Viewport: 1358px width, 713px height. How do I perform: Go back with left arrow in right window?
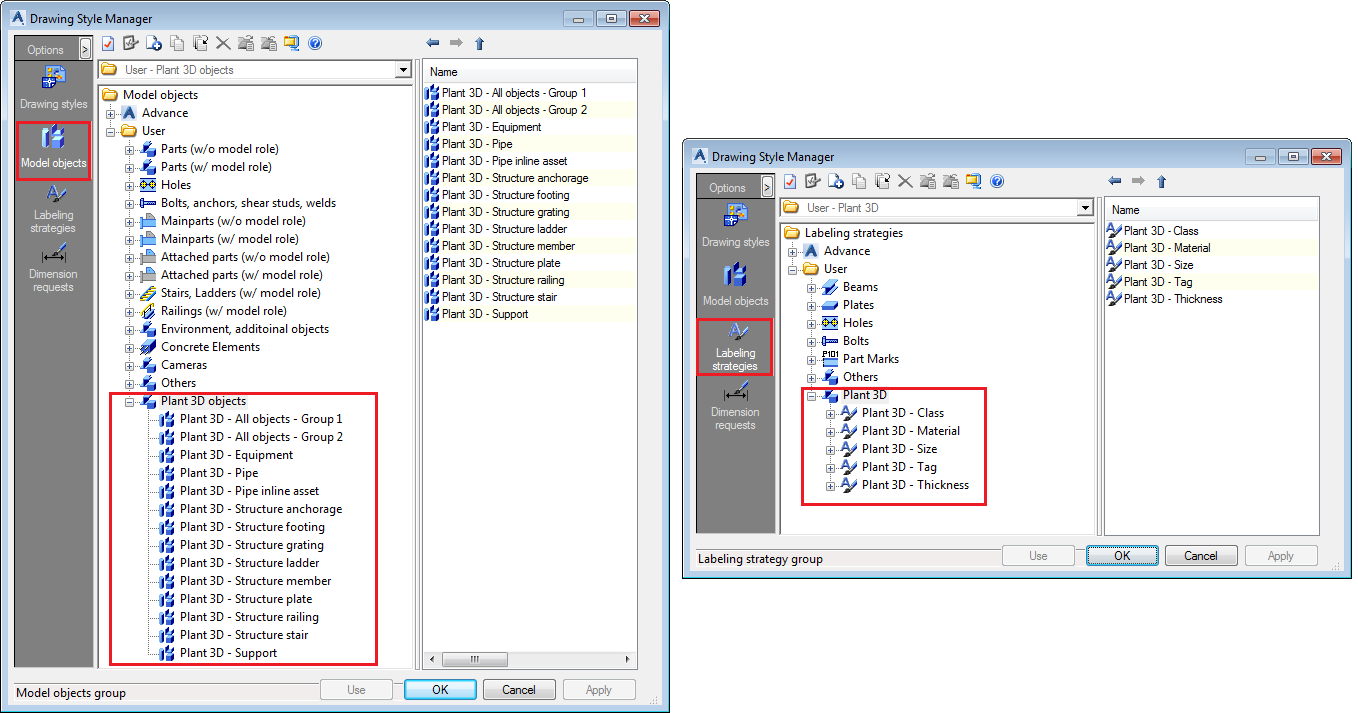coord(1115,181)
